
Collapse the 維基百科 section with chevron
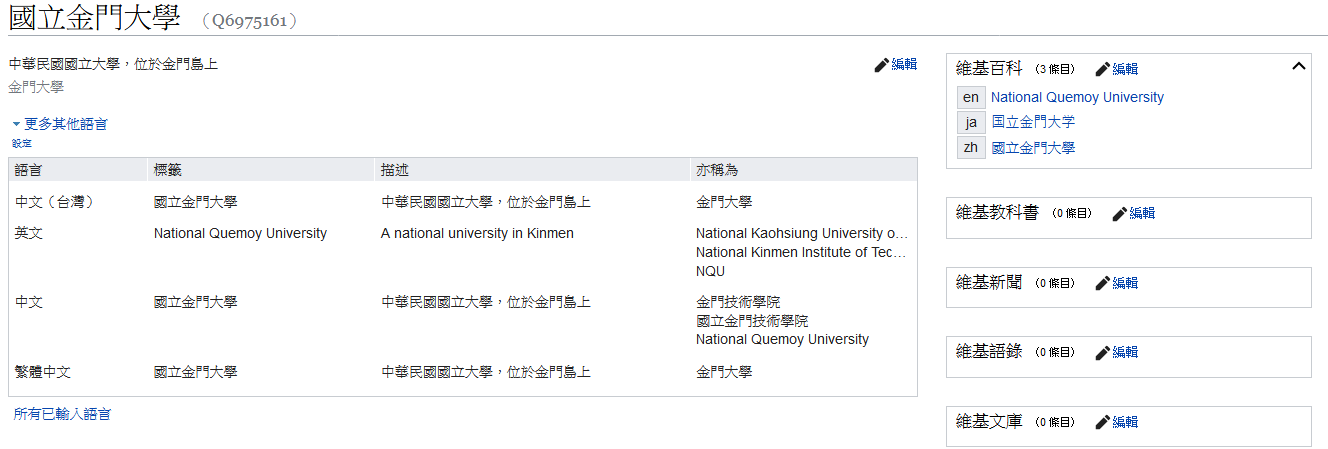[x=1299, y=66]
